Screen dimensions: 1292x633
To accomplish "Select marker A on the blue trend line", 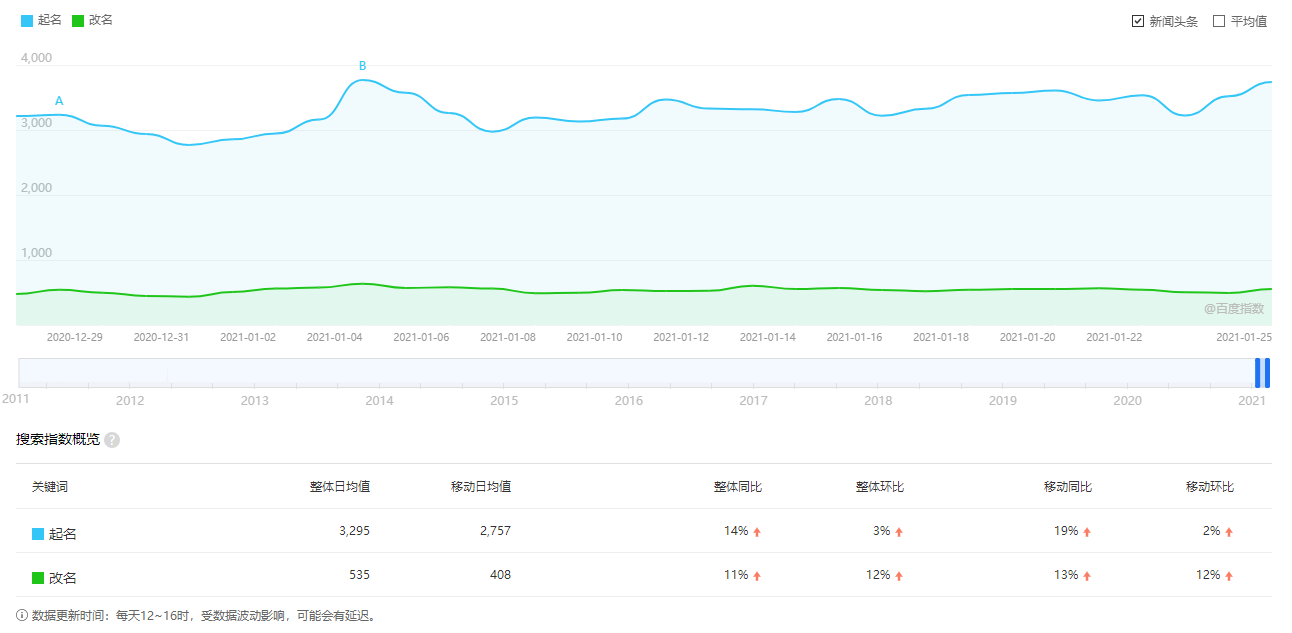I will pos(59,100).
